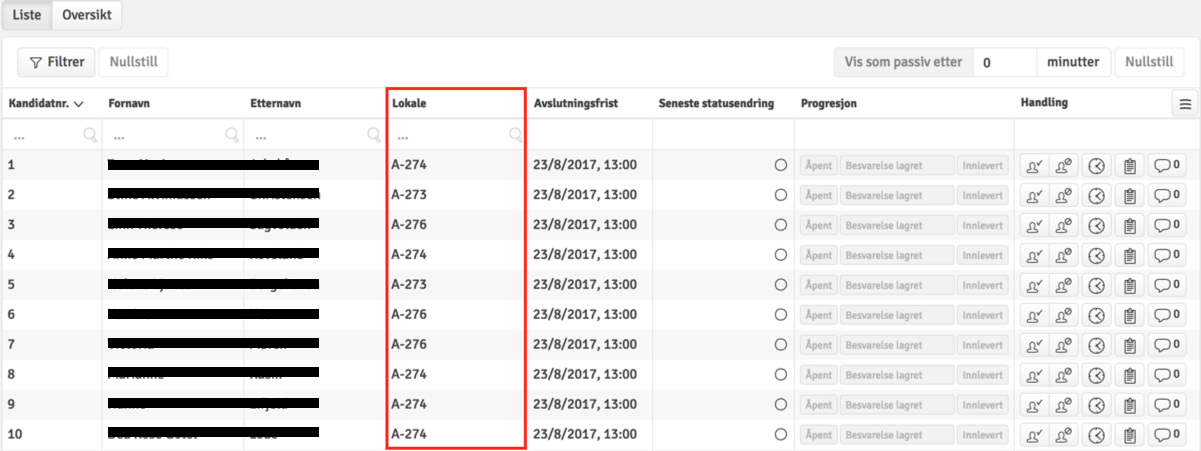
Task: Open the comment bubble for candidate 5
Action: coord(1166,286)
